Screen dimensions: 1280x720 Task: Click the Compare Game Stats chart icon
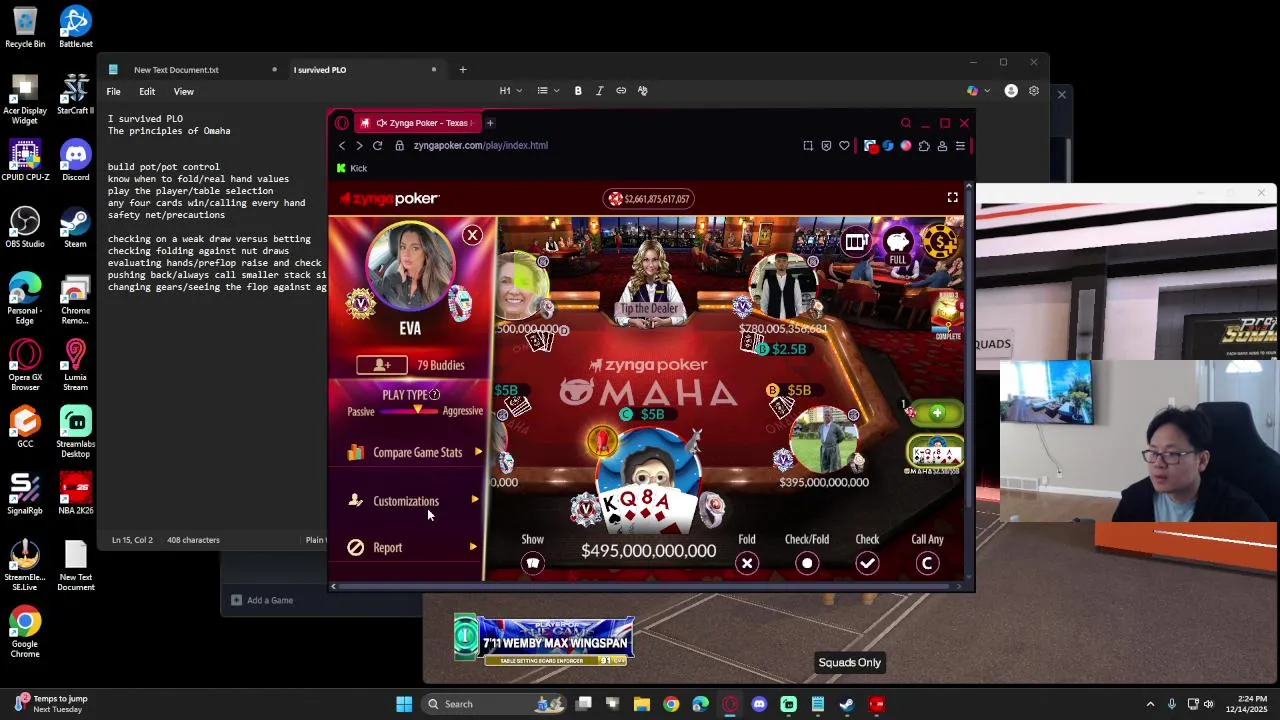point(355,452)
